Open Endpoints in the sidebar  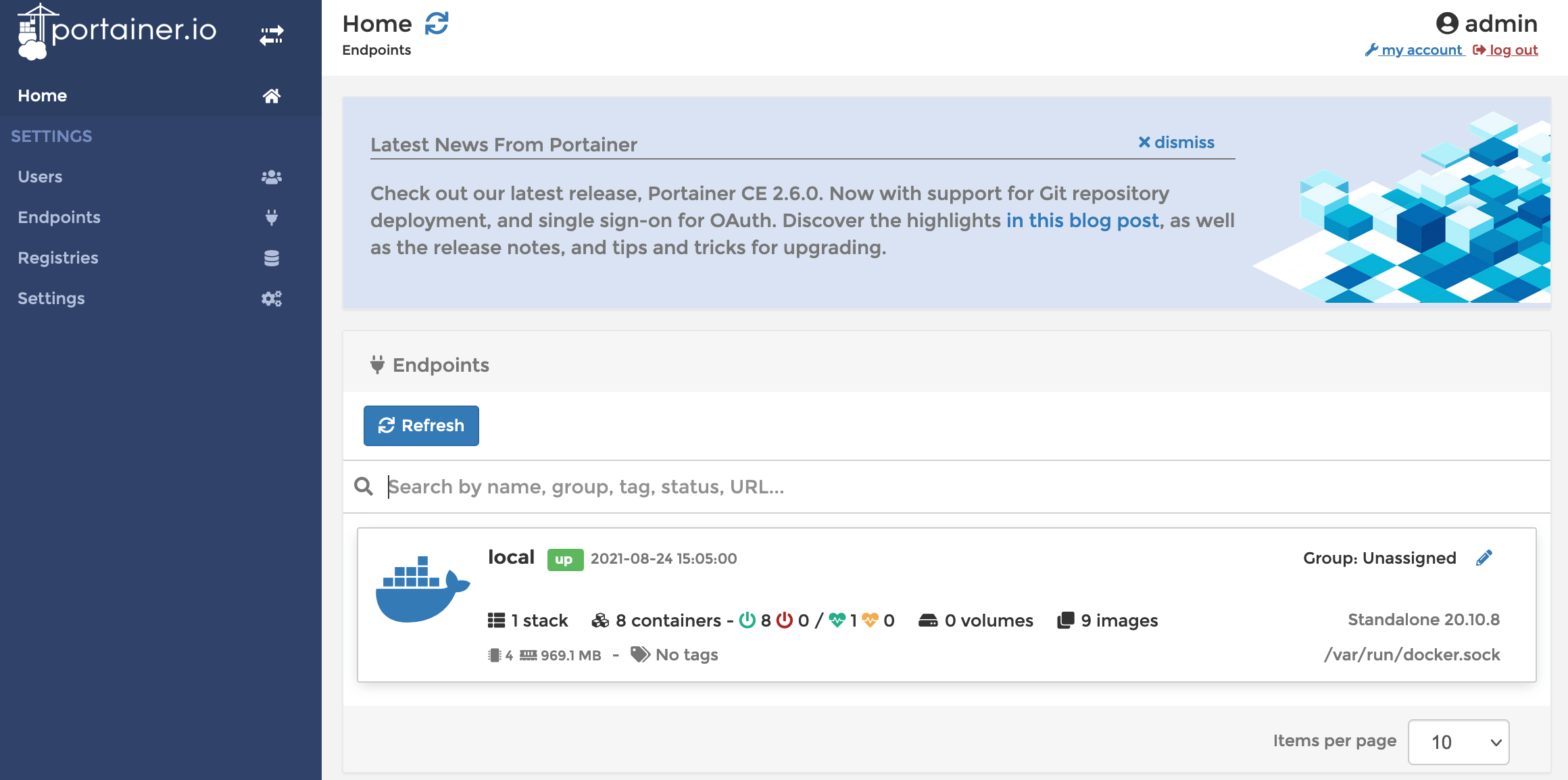tap(161, 218)
